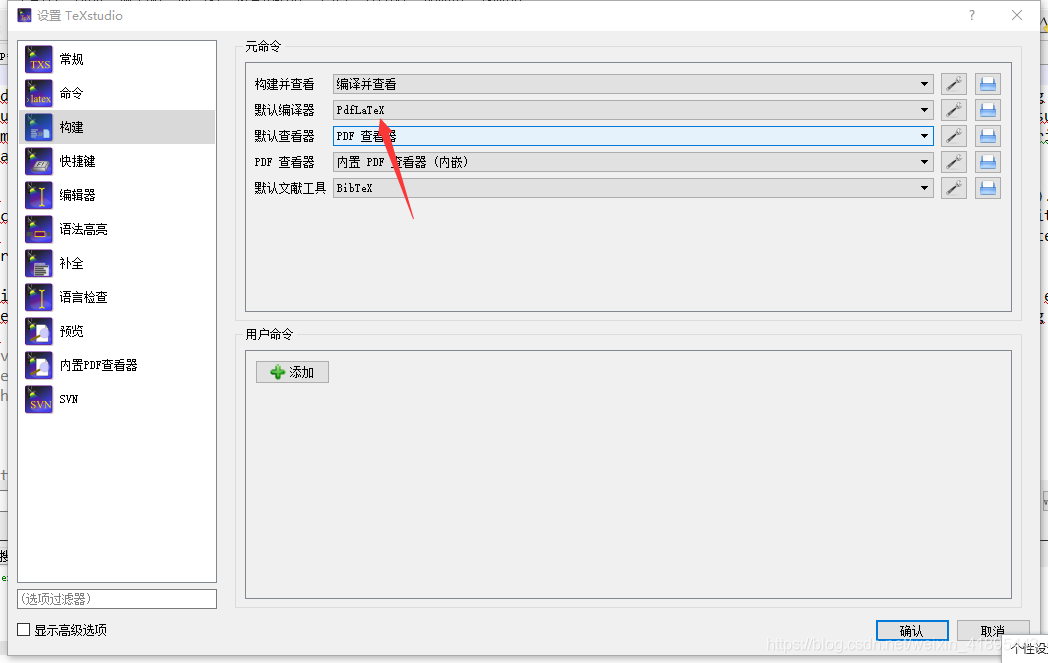The width and height of the screenshot is (1048, 663).
Task: Open the 语言检查 settings icon
Action: 39,297
